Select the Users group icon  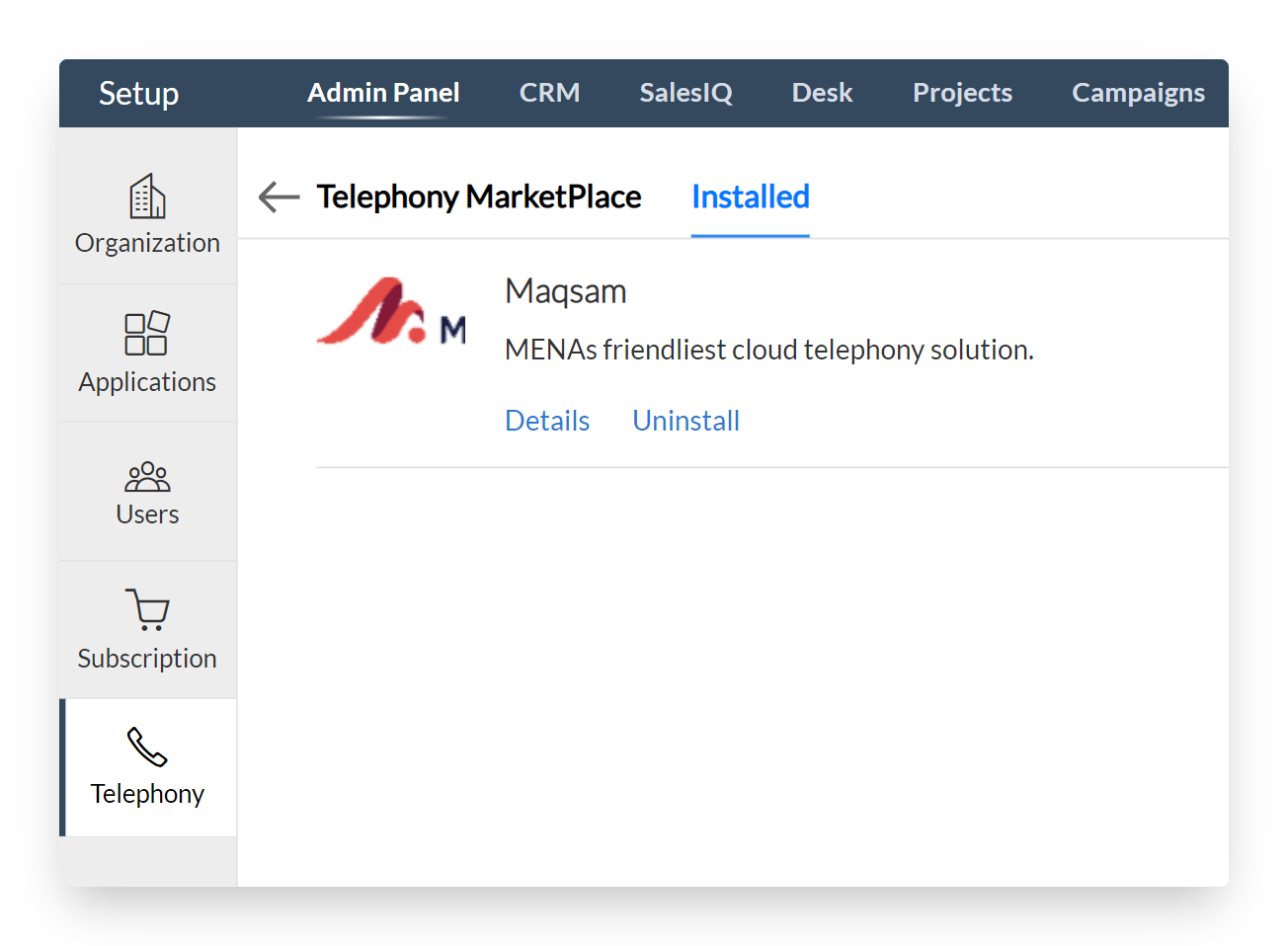[147, 476]
